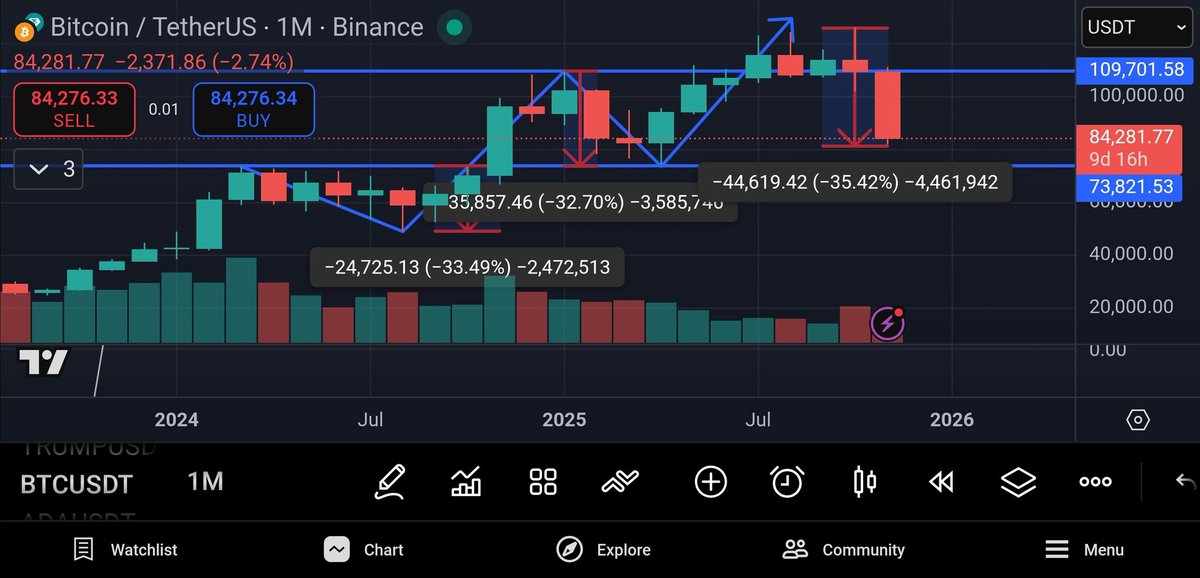Open BTCUSDT symbol search

tap(76, 485)
